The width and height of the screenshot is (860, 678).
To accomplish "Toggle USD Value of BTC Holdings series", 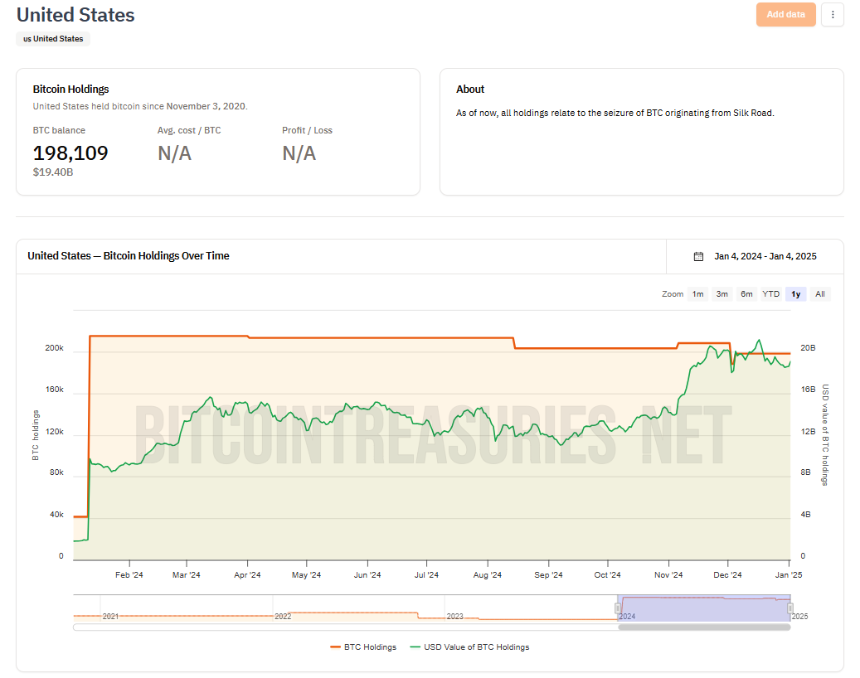I will tap(470, 647).
